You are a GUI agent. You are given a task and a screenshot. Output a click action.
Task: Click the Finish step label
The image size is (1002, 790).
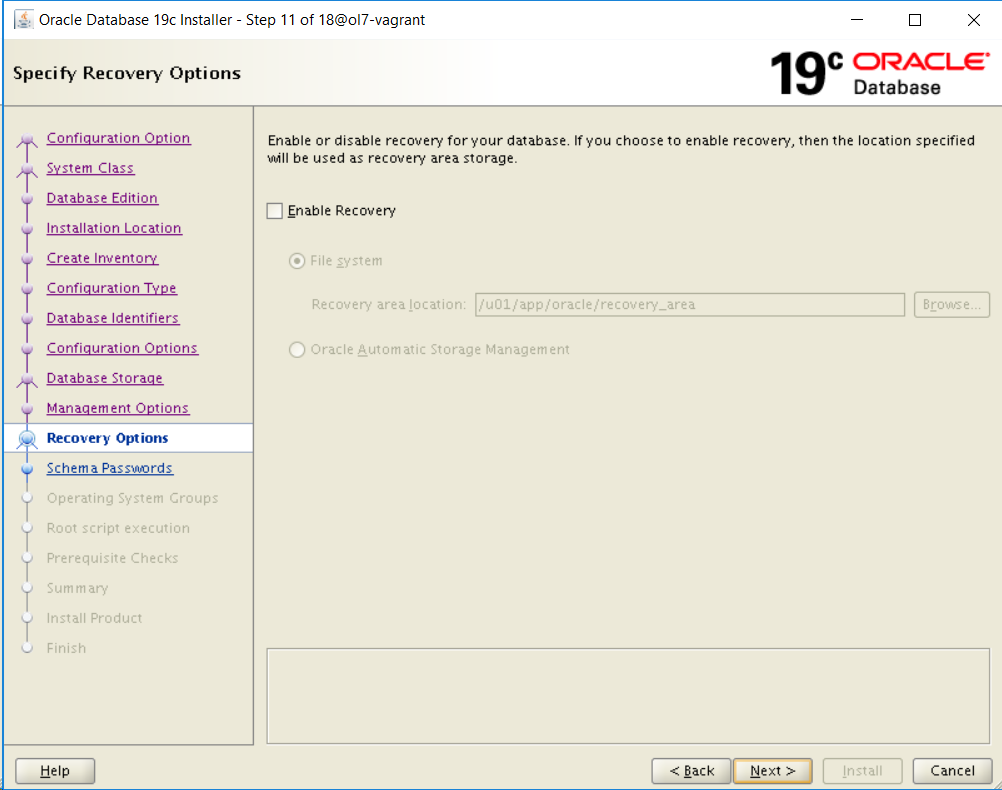(x=66, y=649)
